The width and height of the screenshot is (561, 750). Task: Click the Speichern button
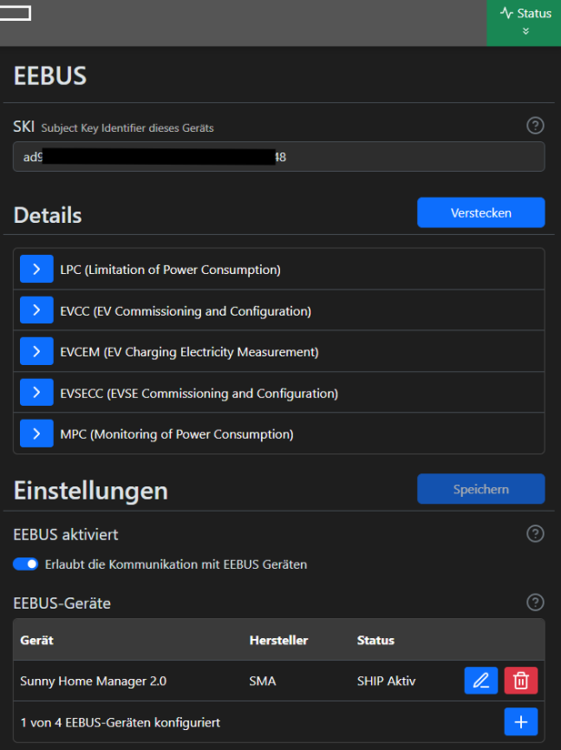[481, 489]
